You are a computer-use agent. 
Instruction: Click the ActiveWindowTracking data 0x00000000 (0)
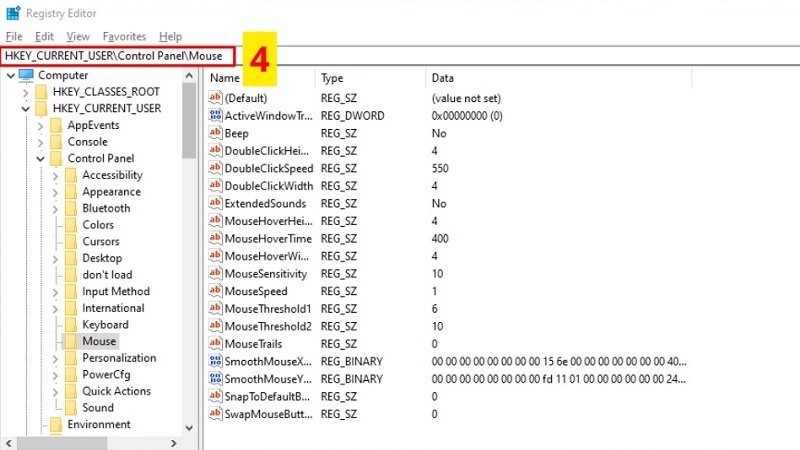[467, 116]
